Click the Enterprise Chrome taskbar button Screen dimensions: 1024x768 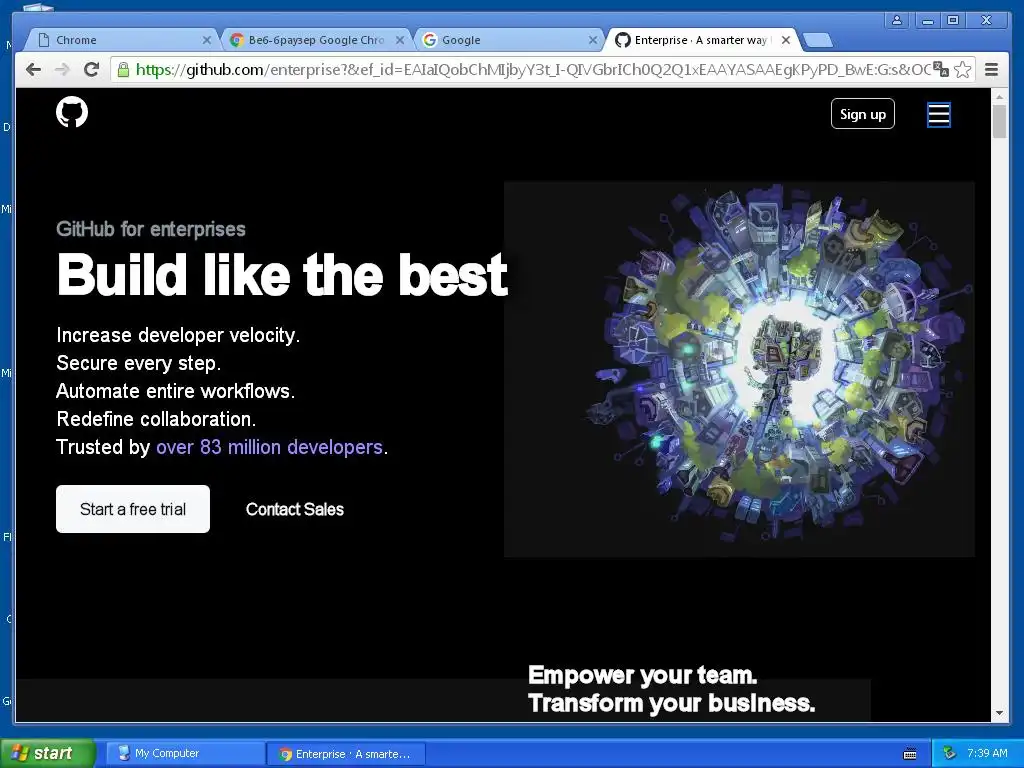click(346, 754)
